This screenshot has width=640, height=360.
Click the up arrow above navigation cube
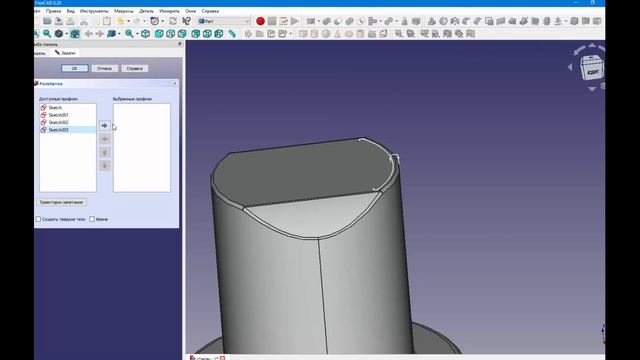click(x=592, y=46)
